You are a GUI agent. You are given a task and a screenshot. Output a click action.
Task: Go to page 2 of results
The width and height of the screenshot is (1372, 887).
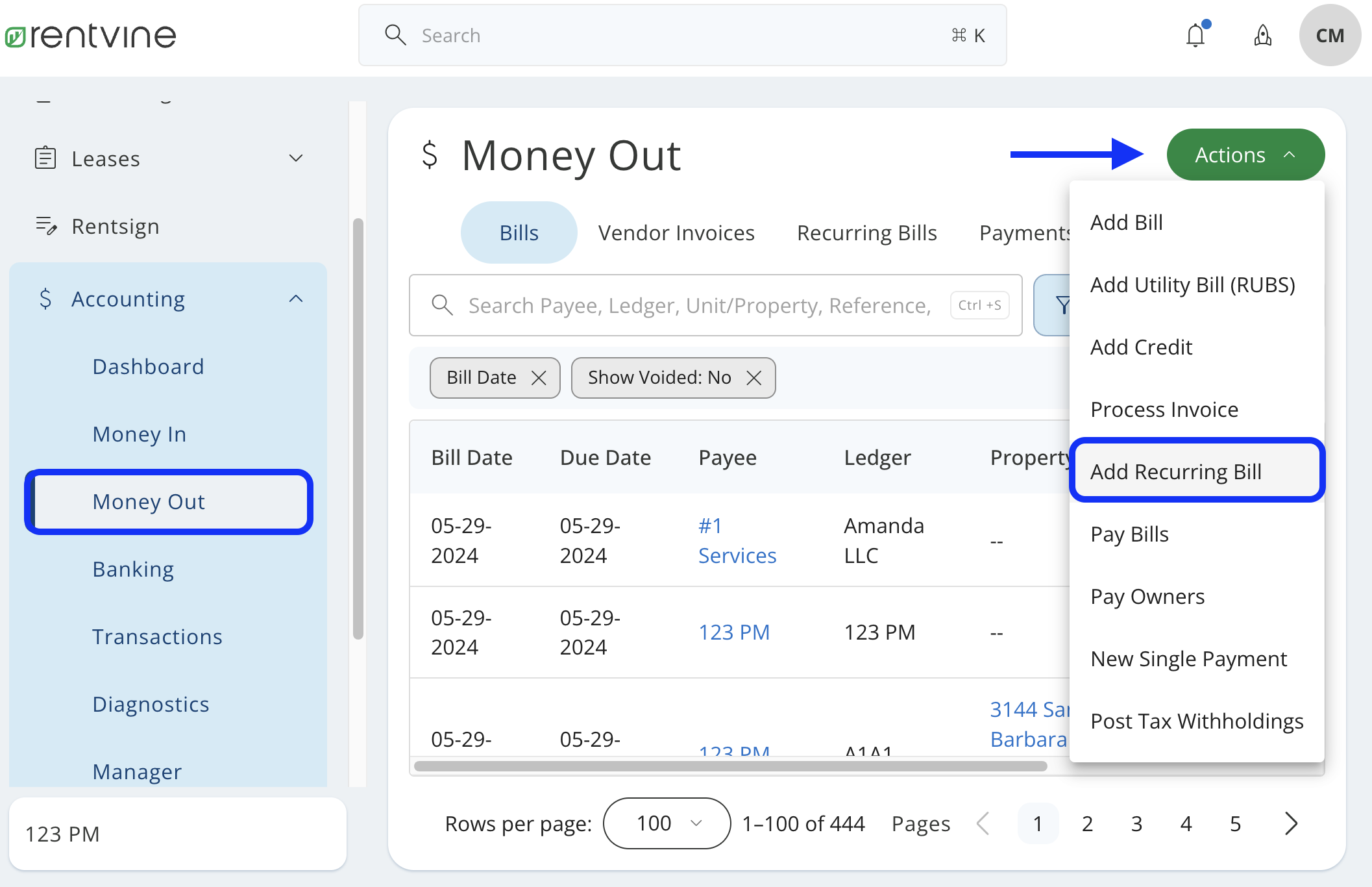(1087, 823)
